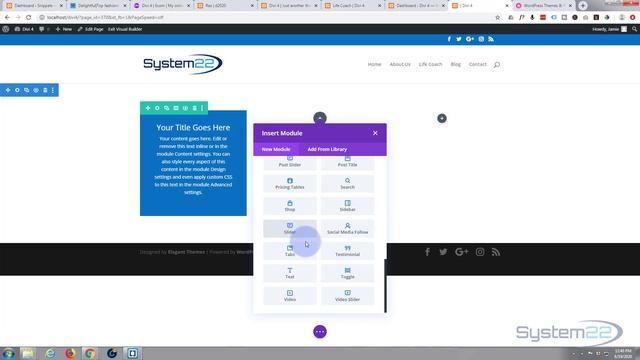Insert the Toggle module

tap(347, 273)
